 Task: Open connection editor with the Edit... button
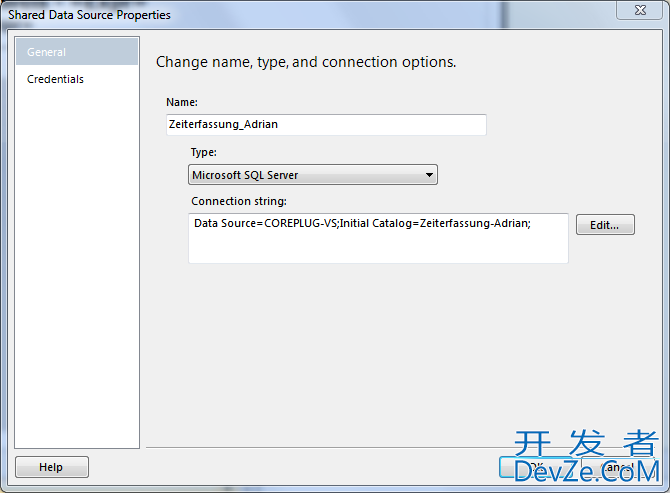[605, 225]
